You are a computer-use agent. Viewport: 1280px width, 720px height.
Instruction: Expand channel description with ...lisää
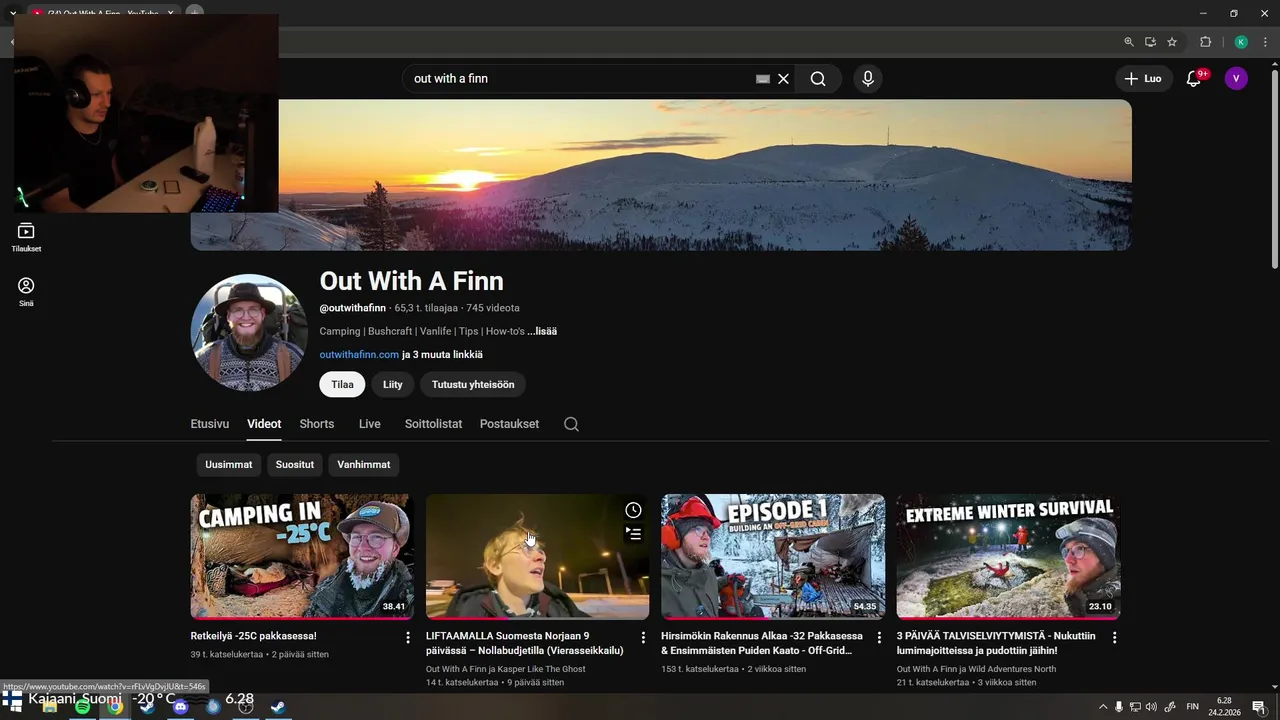[542, 331]
